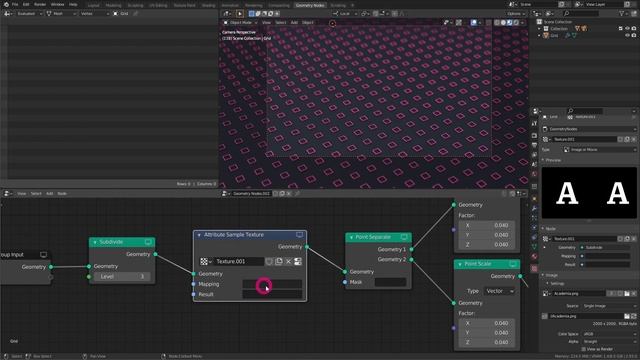Image resolution: width=640 pixels, height=360 pixels.
Task: Open the Help menu
Action: (73, 4)
